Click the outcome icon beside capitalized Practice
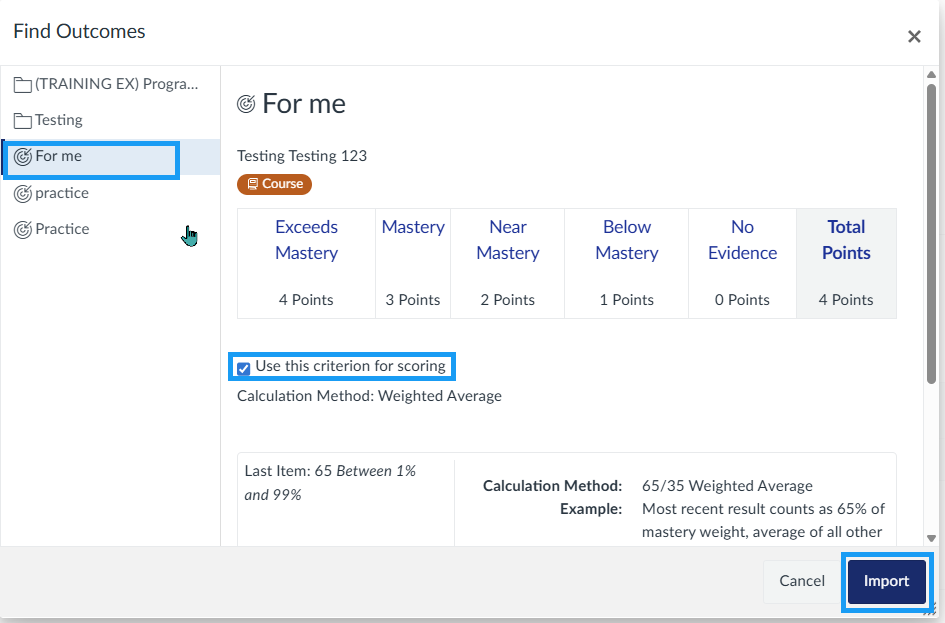 coord(22,230)
